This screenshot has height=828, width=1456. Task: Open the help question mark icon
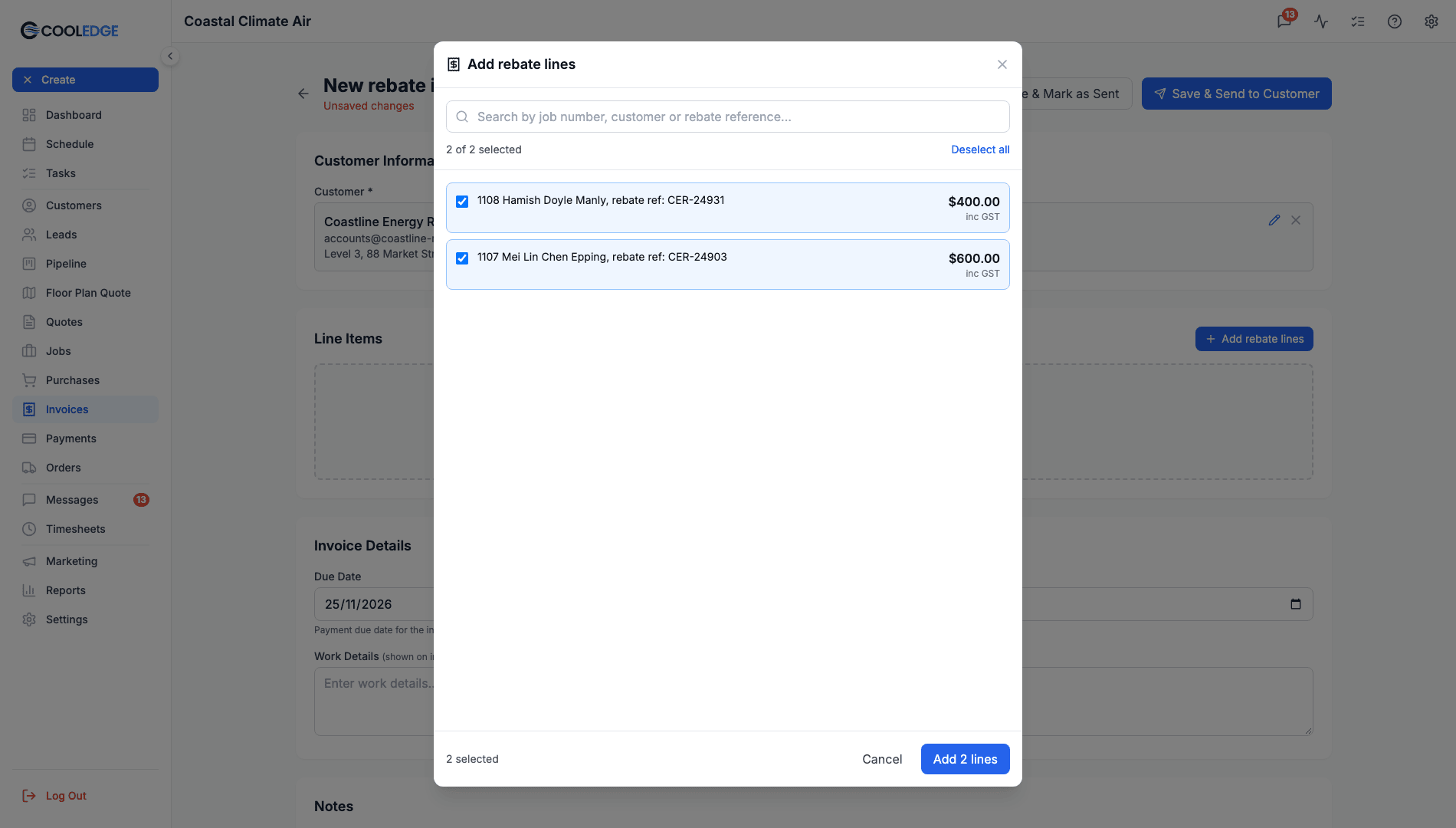[x=1395, y=21]
